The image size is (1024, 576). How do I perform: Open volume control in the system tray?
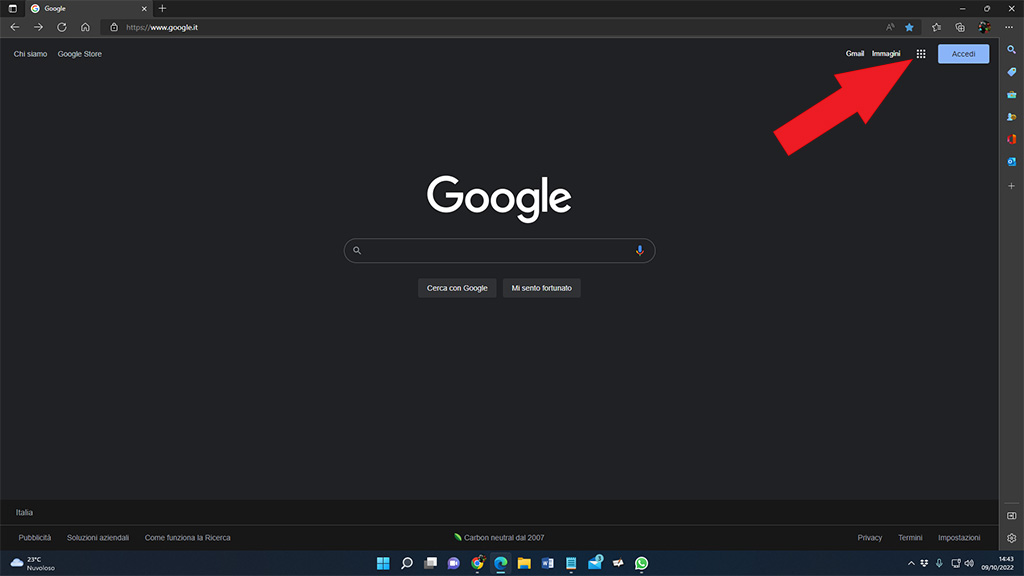pos(969,563)
